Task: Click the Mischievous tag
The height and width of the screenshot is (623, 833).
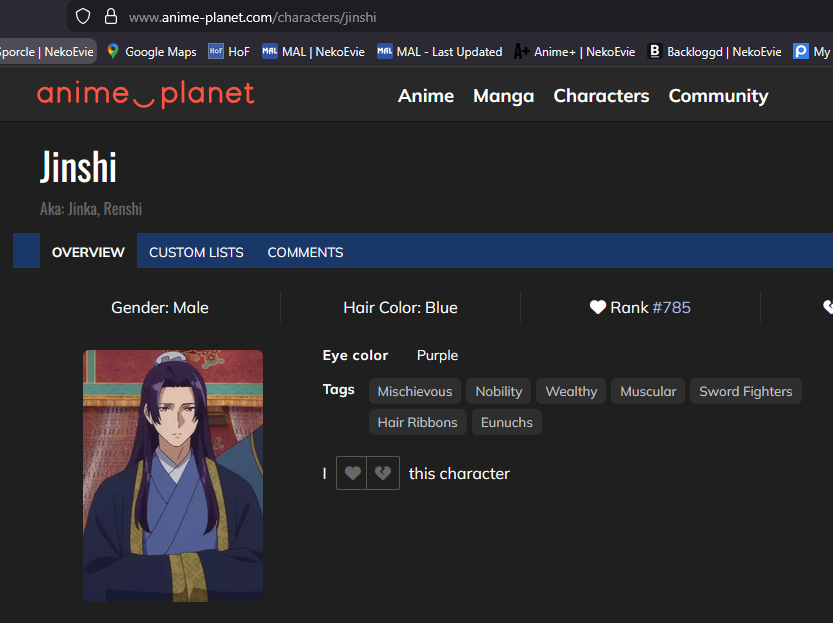Action: (x=415, y=391)
